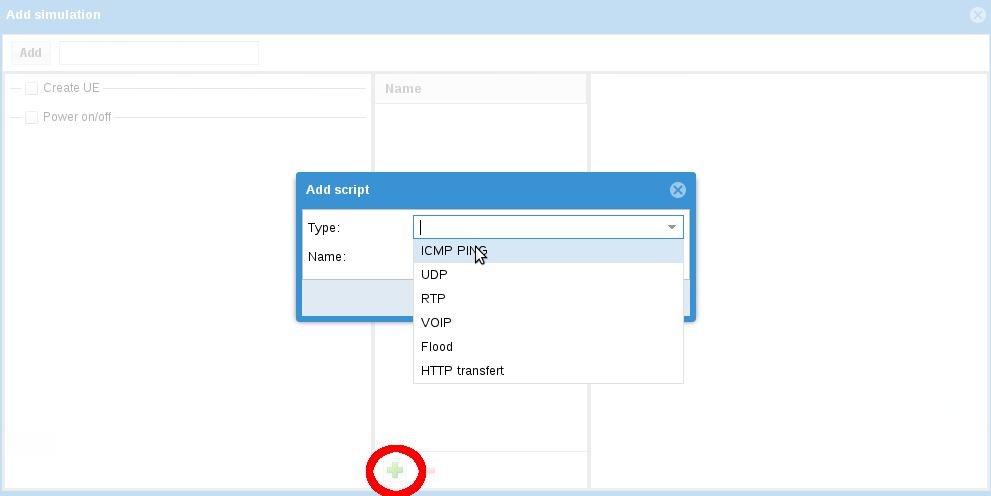This screenshot has width=991, height=496.
Task: Click the Name: label in Add script
Action: [x=327, y=257]
